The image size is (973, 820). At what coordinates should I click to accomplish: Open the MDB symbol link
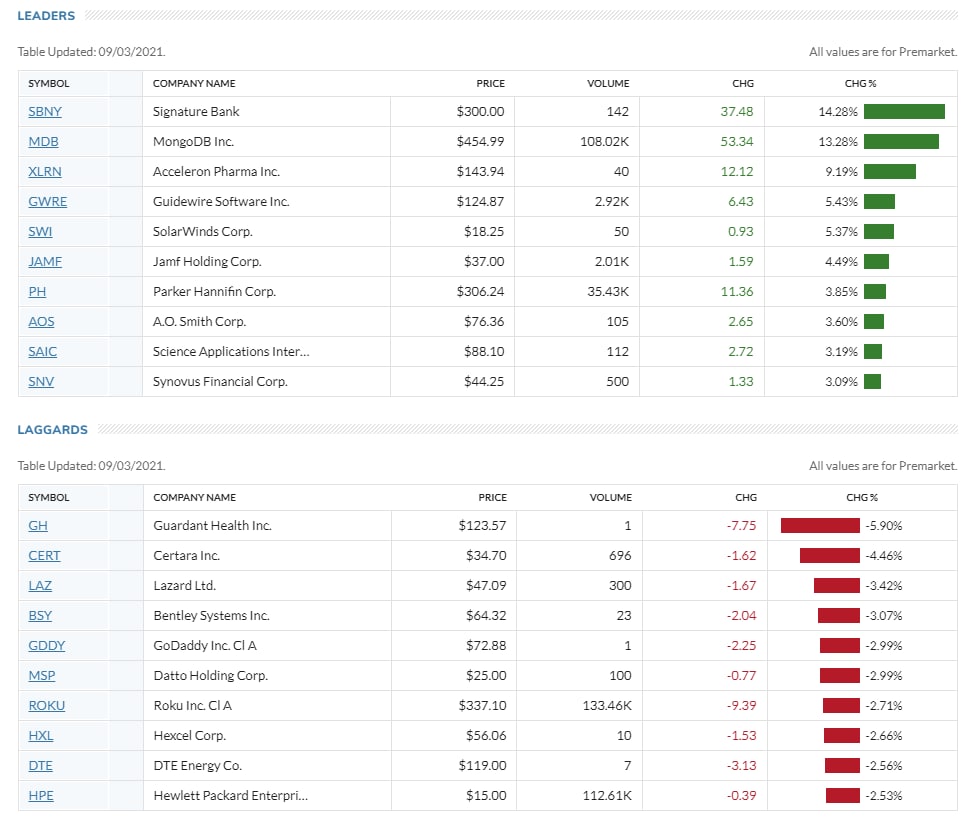click(x=43, y=142)
